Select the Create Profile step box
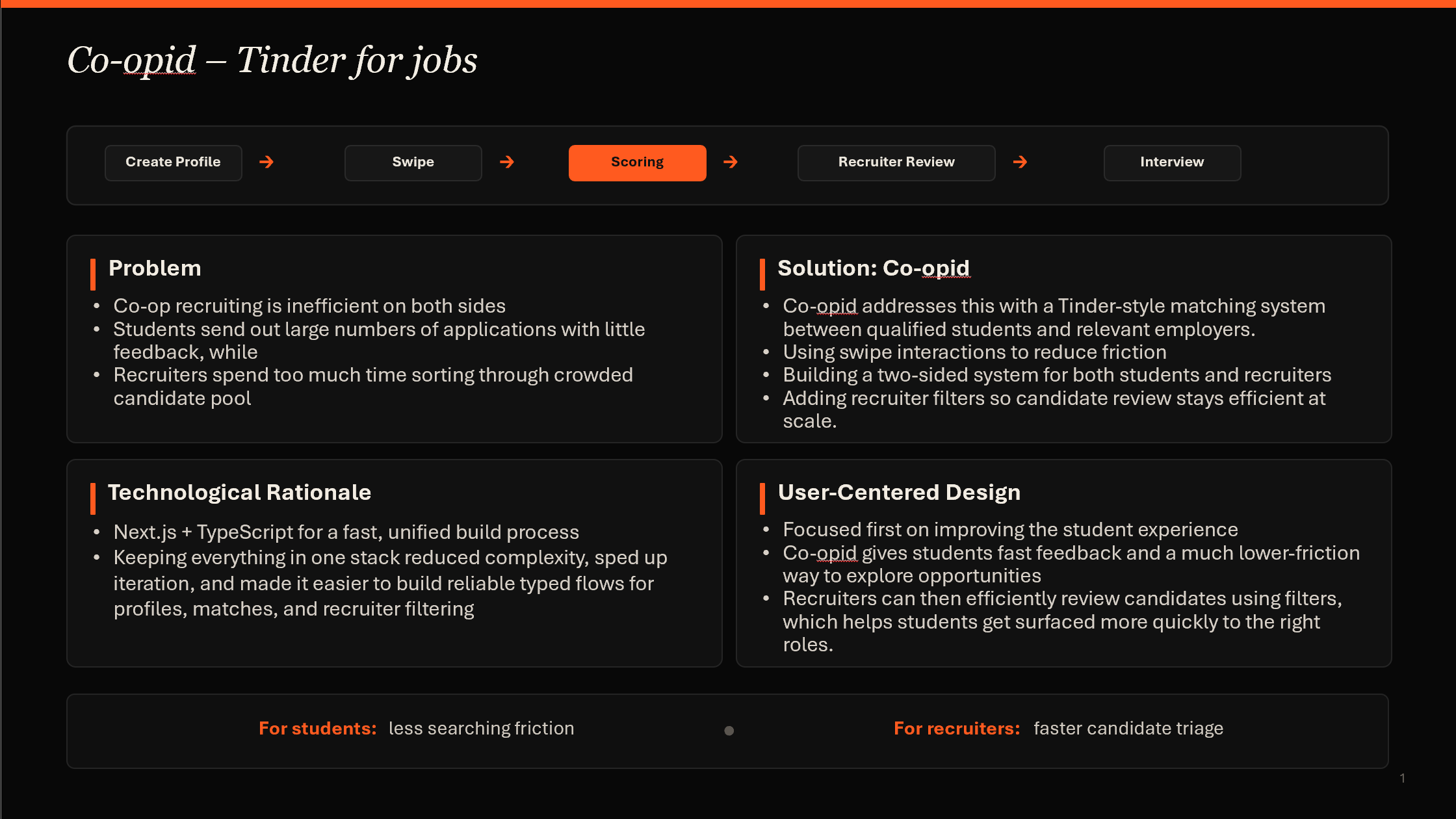 point(173,162)
